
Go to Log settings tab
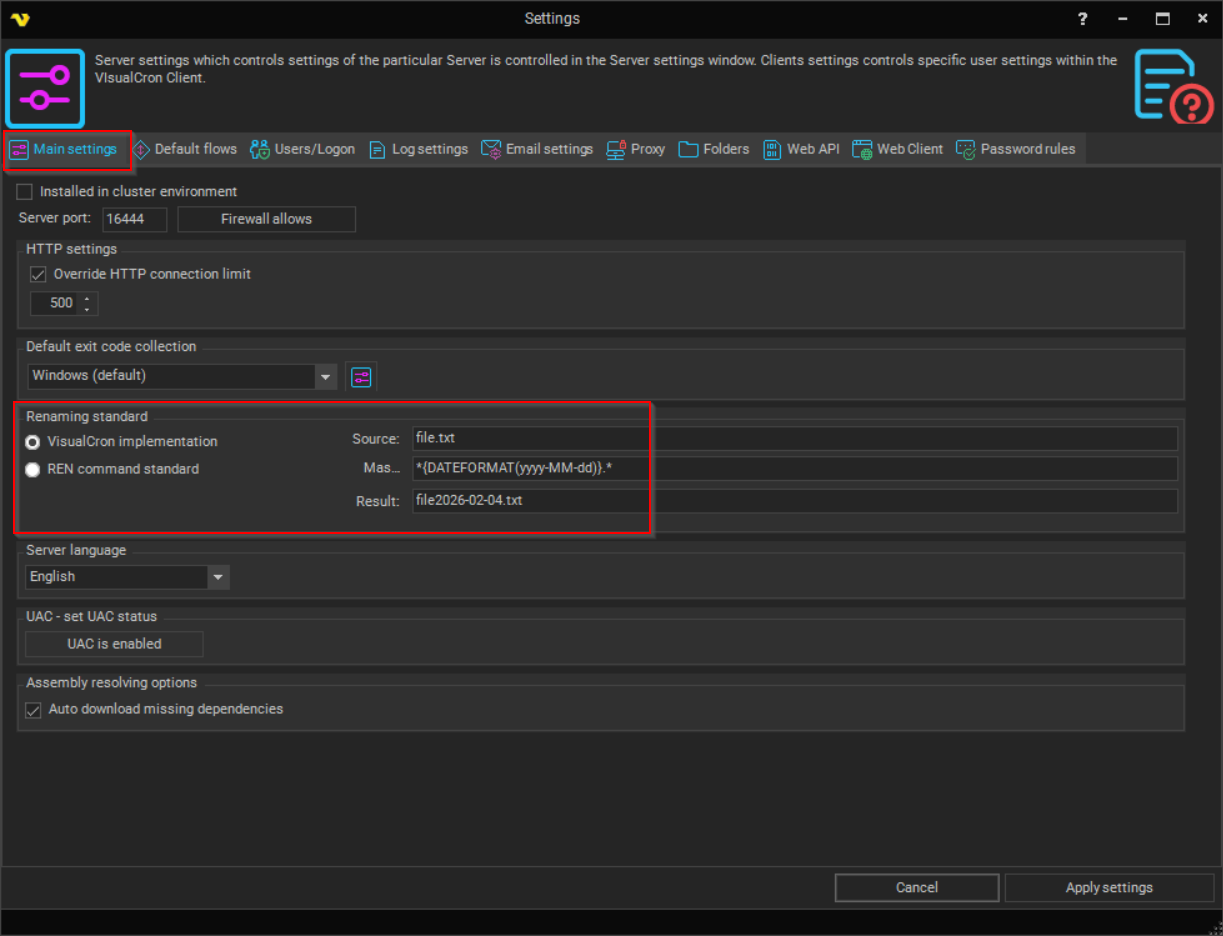418,149
